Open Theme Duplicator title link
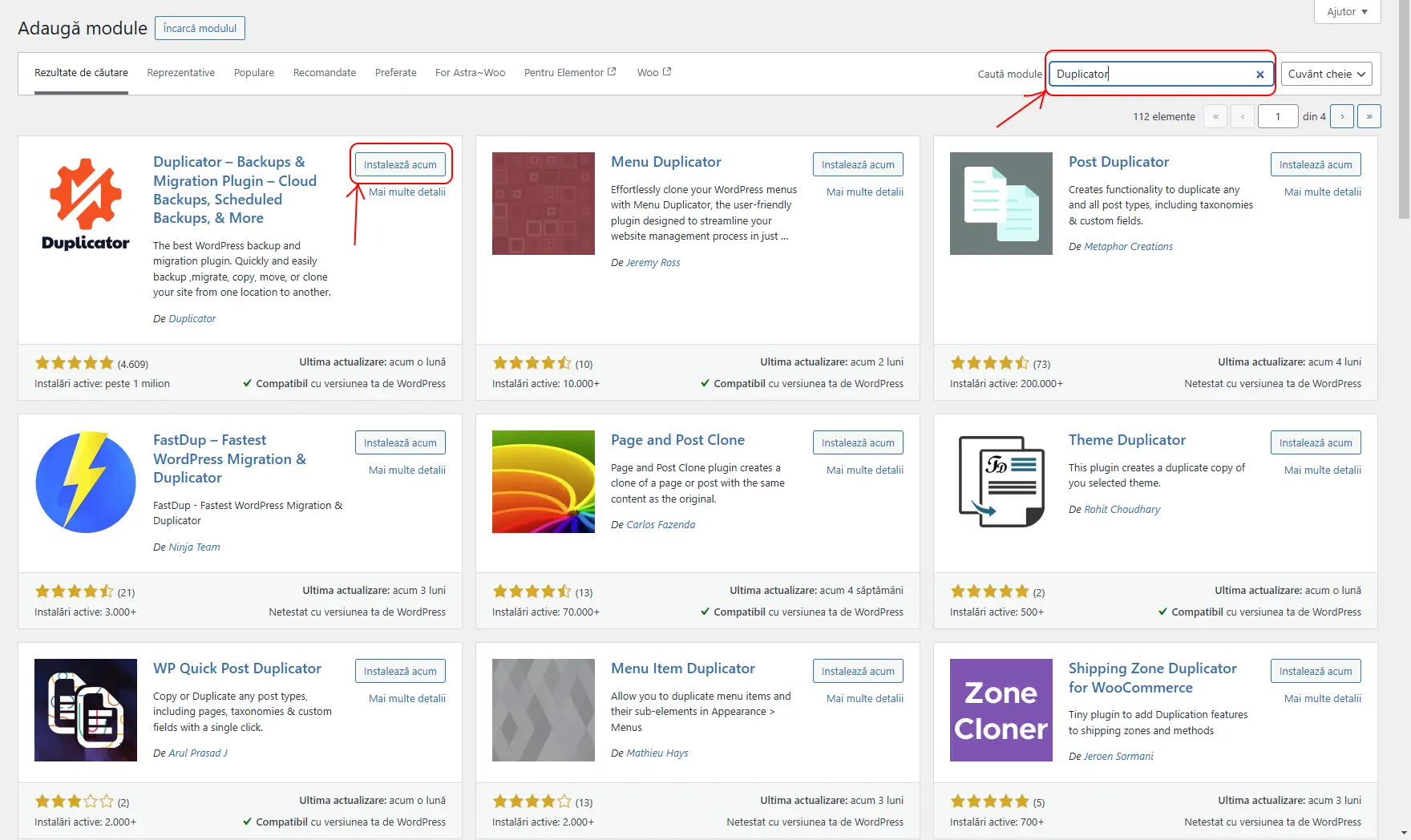Screen dimensions: 1411x840 click(x=1127, y=440)
